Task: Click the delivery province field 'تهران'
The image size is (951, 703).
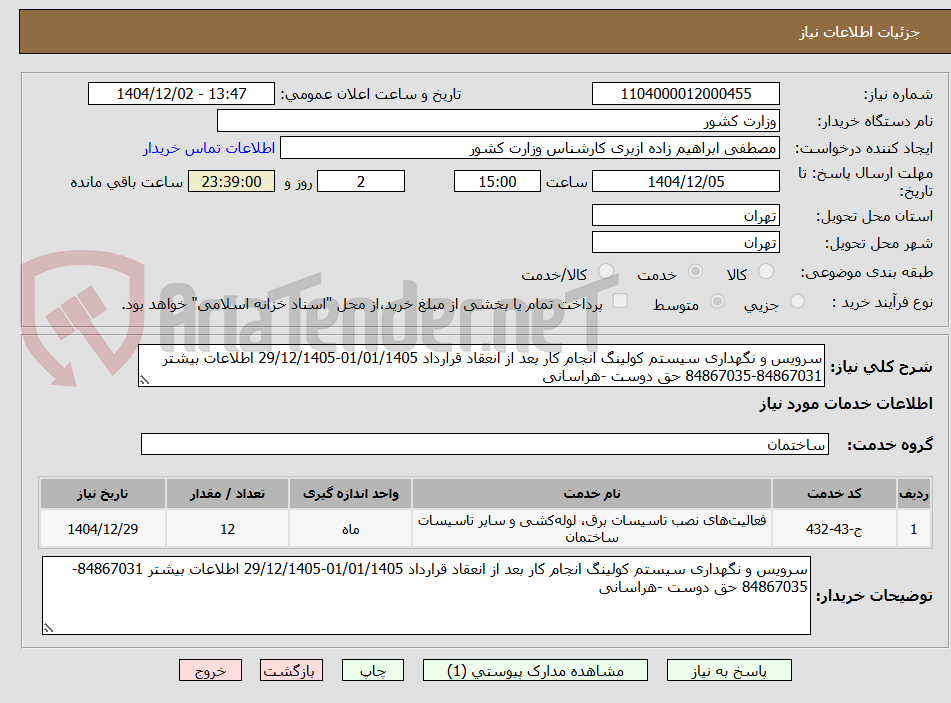Action: click(685, 215)
